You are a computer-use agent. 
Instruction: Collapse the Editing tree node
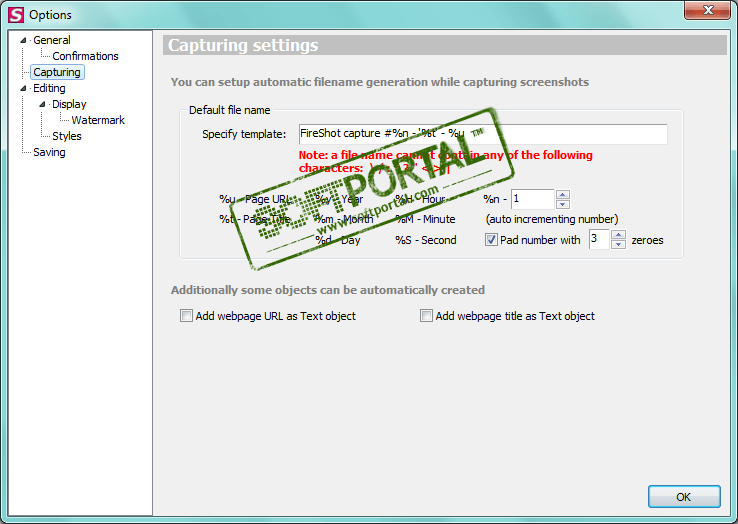click(23, 88)
